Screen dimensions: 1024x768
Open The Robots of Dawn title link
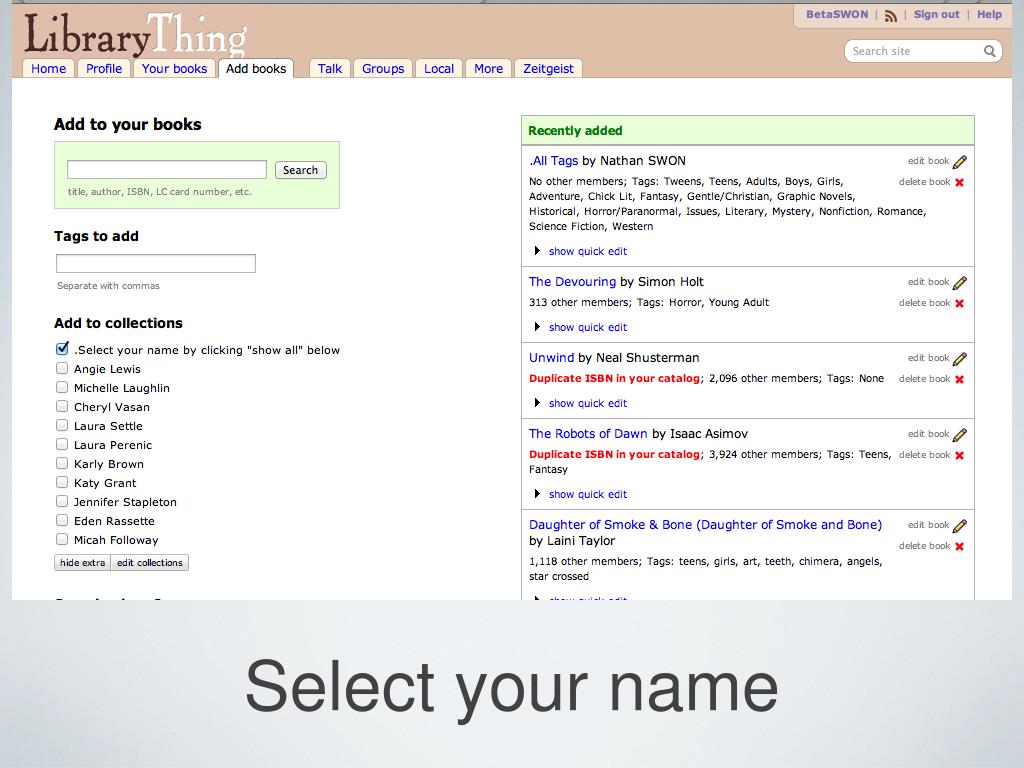[588, 434]
